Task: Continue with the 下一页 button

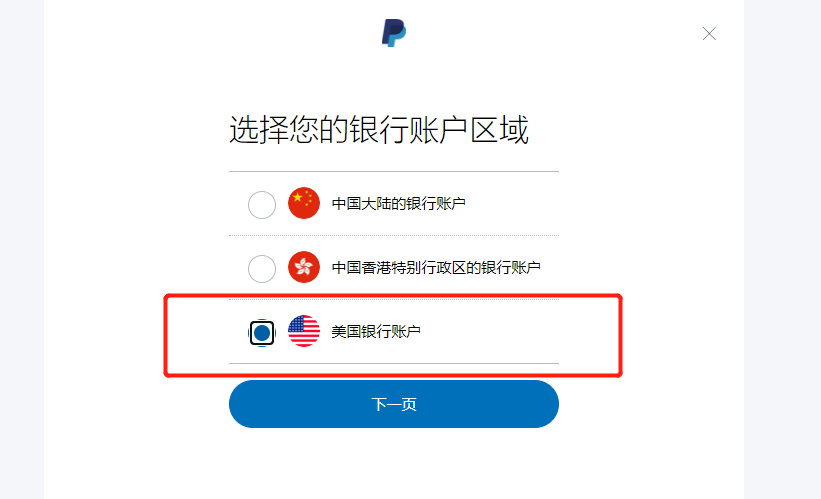Action: pyautogui.click(x=394, y=404)
